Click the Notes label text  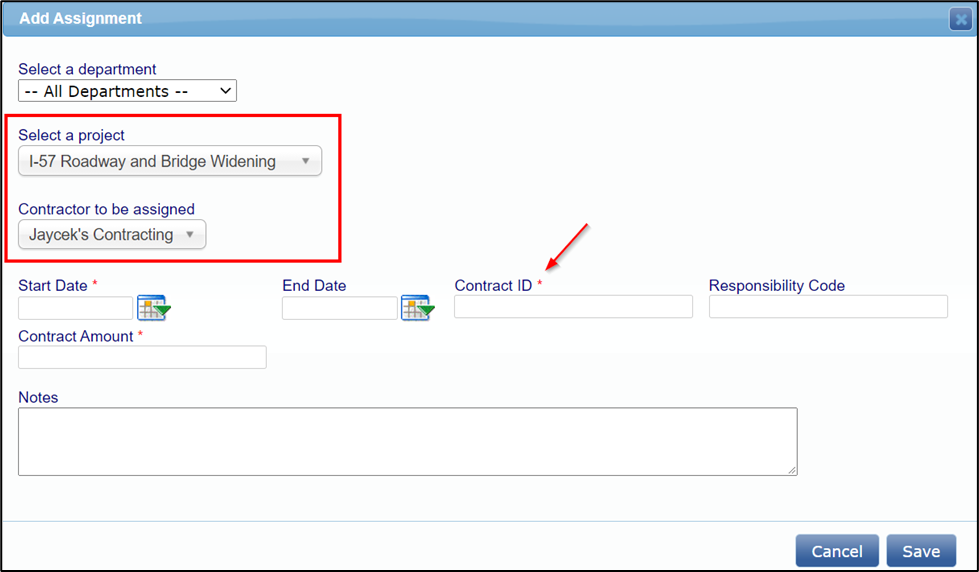pyautogui.click(x=38, y=397)
